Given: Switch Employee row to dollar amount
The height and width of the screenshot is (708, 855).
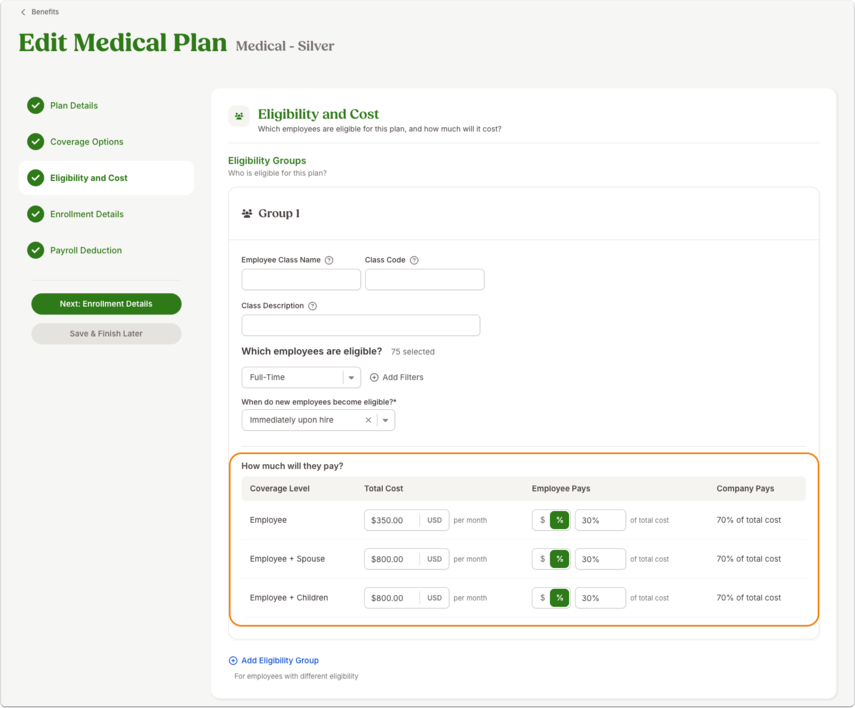Looking at the screenshot, I should (x=542, y=520).
